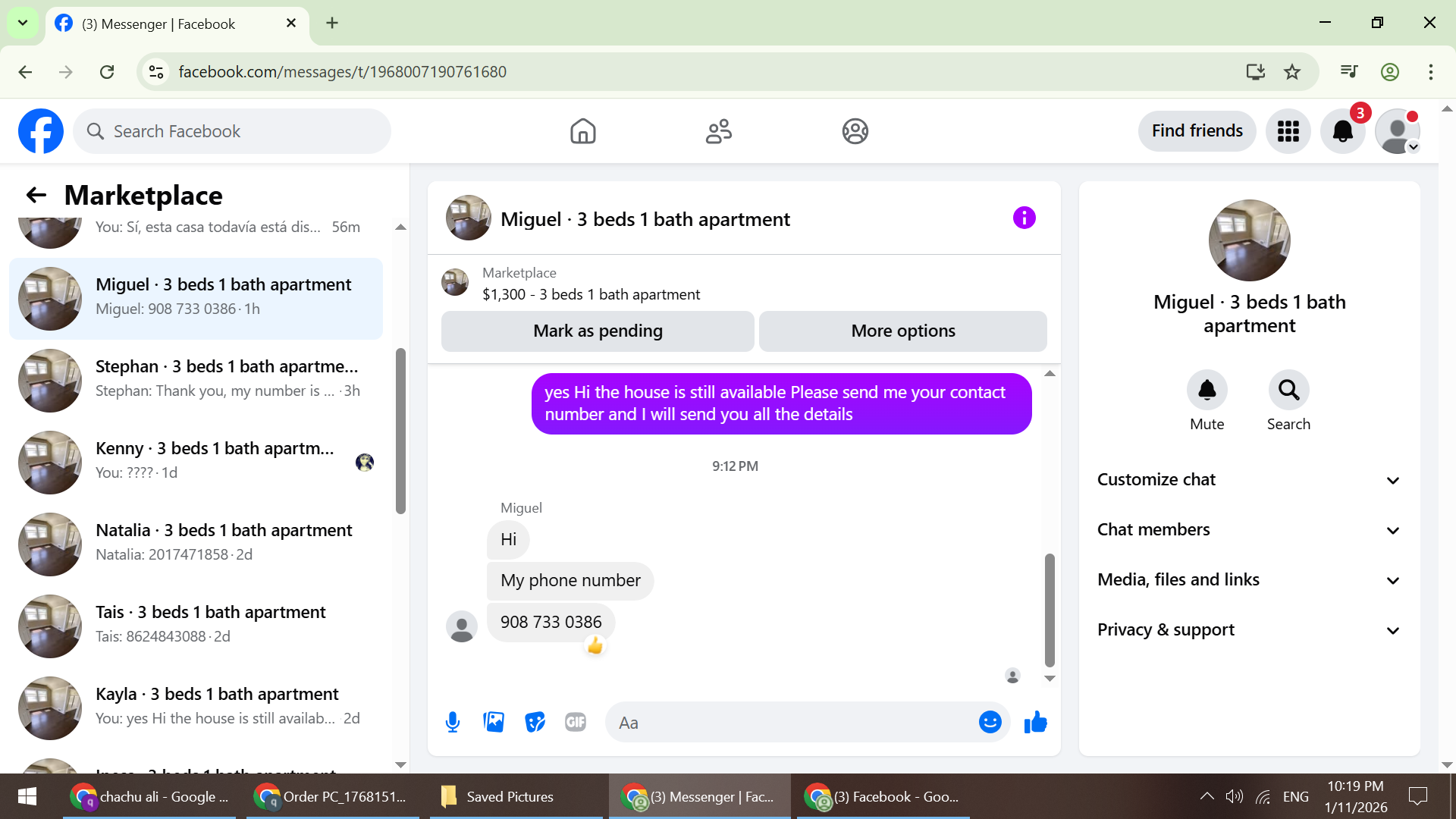1456x819 pixels.
Task: Send a thumbs-up like
Action: (x=1035, y=722)
